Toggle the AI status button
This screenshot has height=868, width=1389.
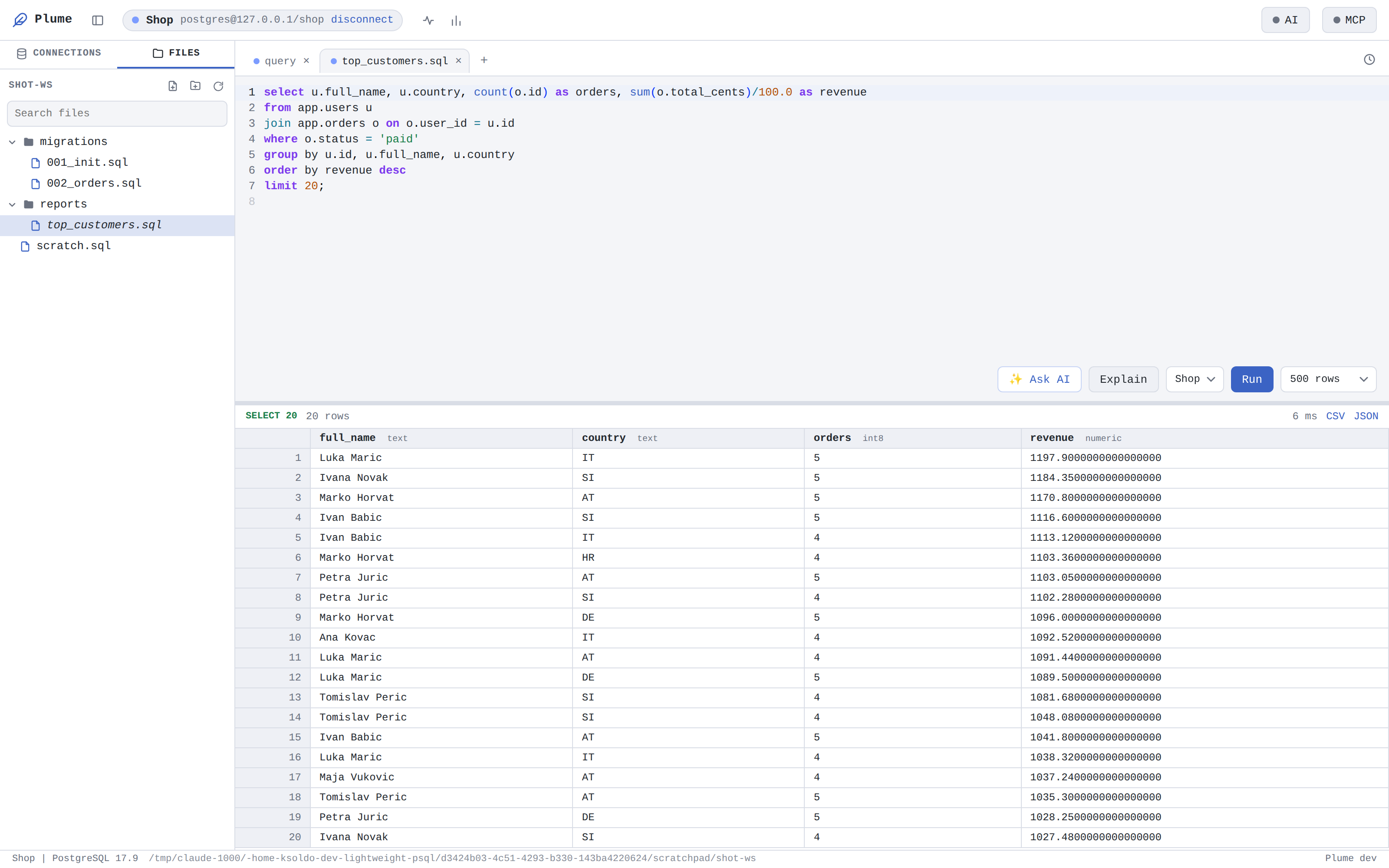(x=1285, y=20)
